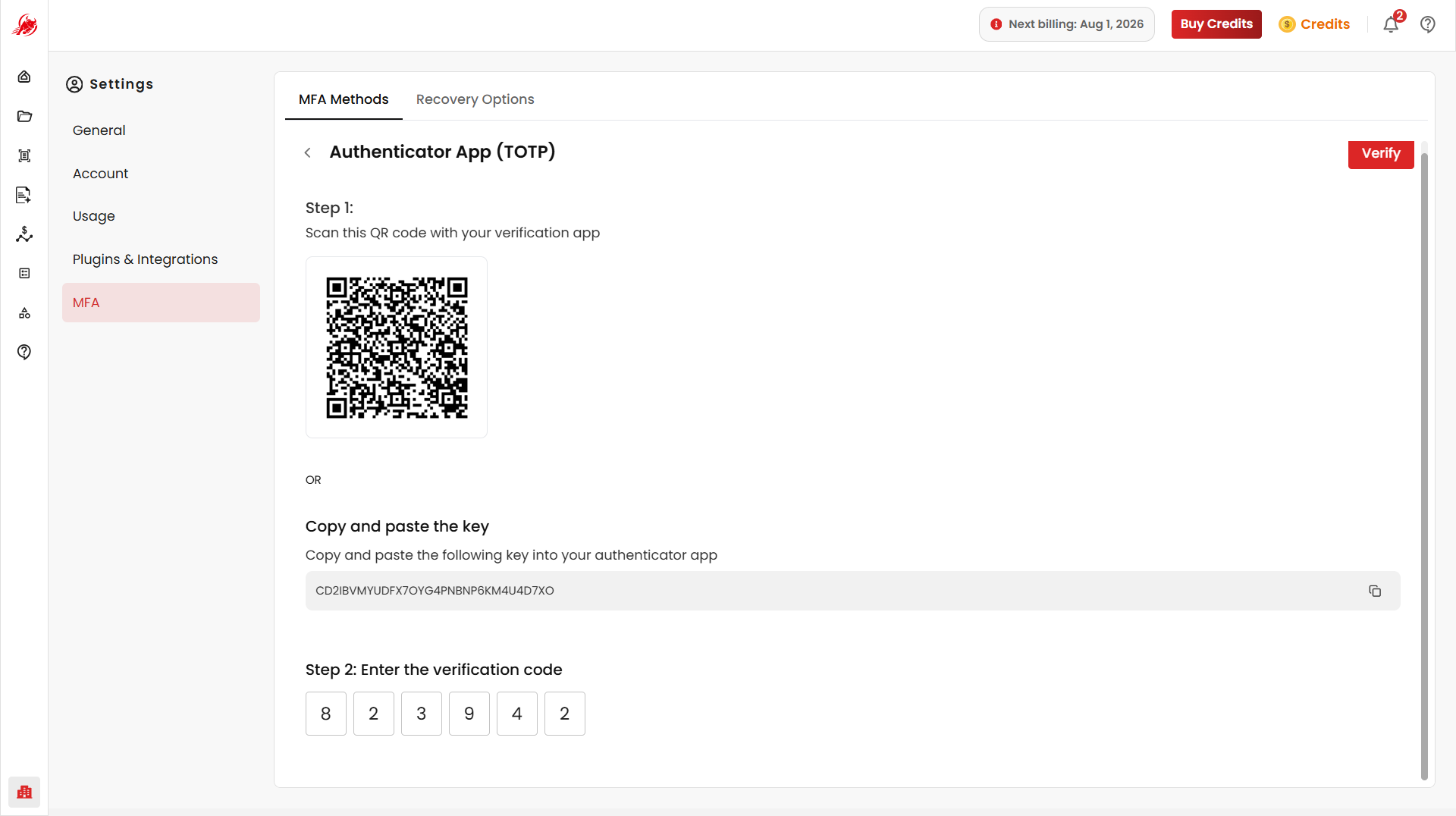This screenshot has height=816, width=1456.
Task: Go back with the left chevron
Action: pos(308,152)
